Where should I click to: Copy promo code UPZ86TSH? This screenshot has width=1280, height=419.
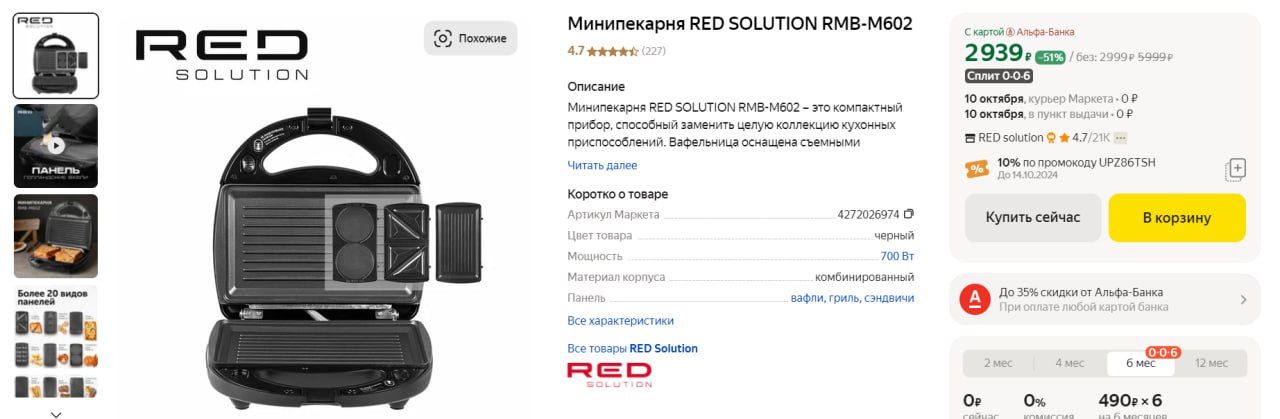pyautogui.click(x=1235, y=169)
